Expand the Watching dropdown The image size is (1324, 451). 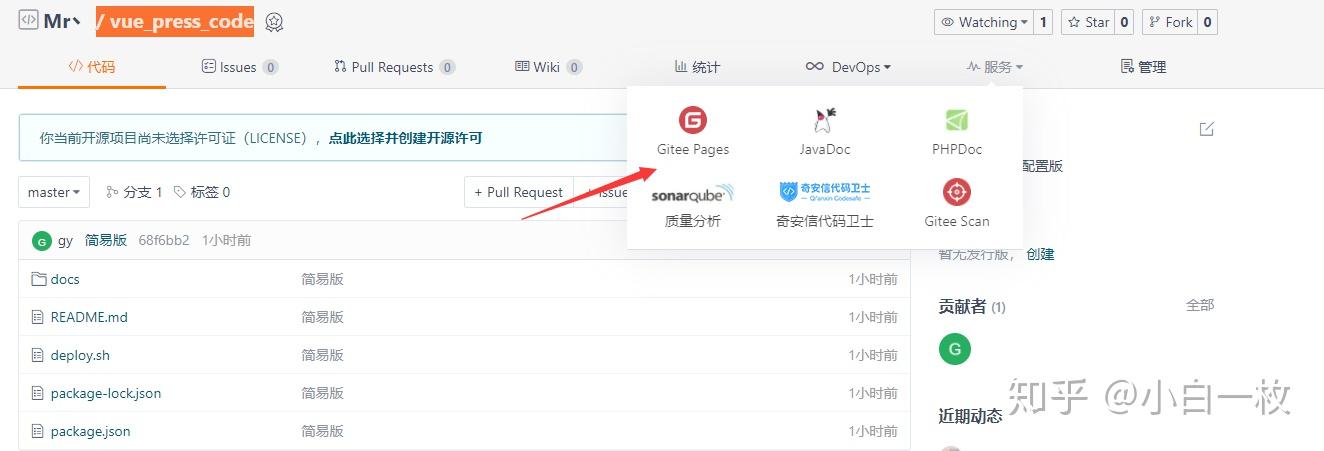click(983, 22)
